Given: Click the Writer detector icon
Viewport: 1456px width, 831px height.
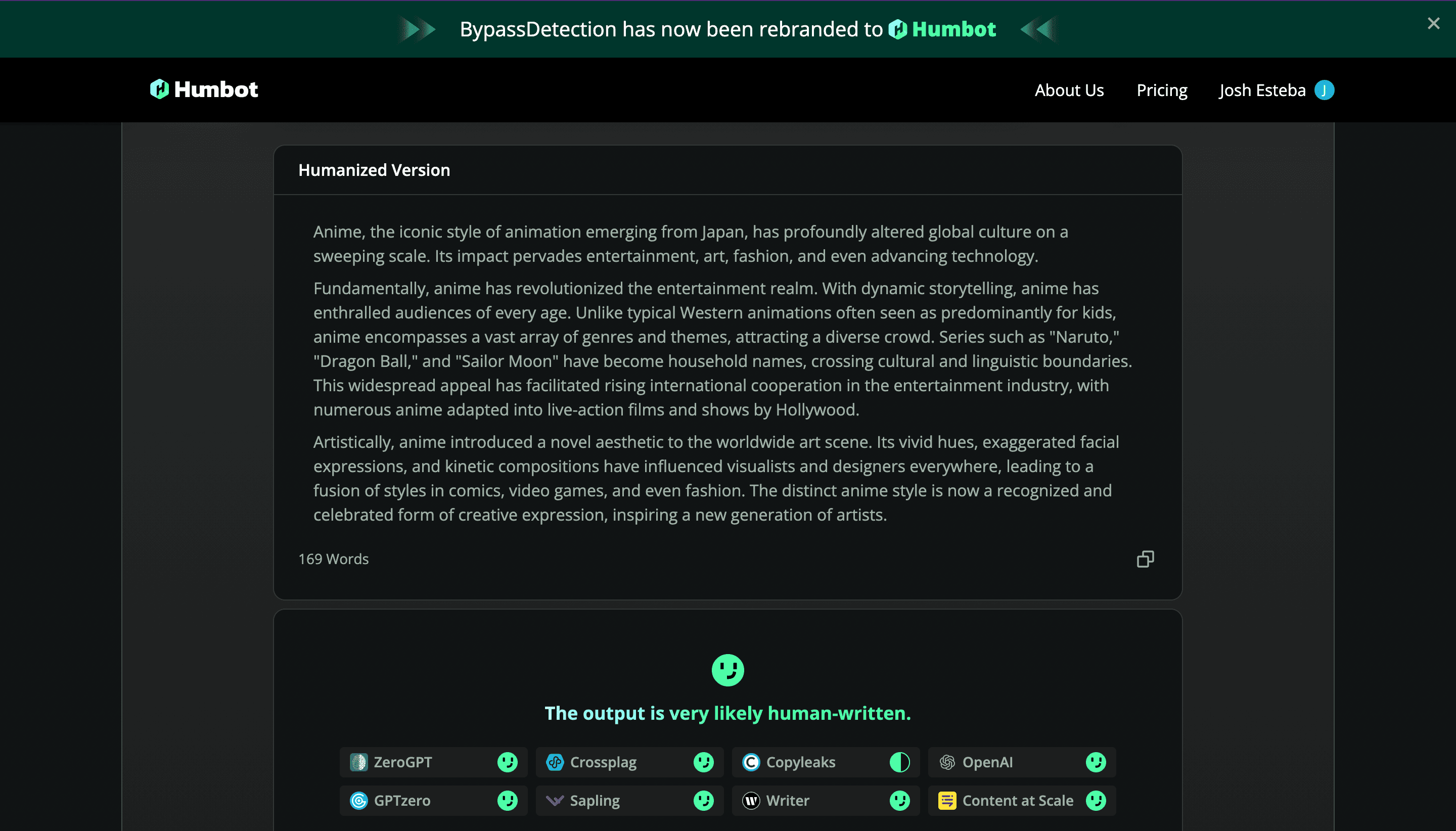Looking at the screenshot, I should (x=751, y=801).
